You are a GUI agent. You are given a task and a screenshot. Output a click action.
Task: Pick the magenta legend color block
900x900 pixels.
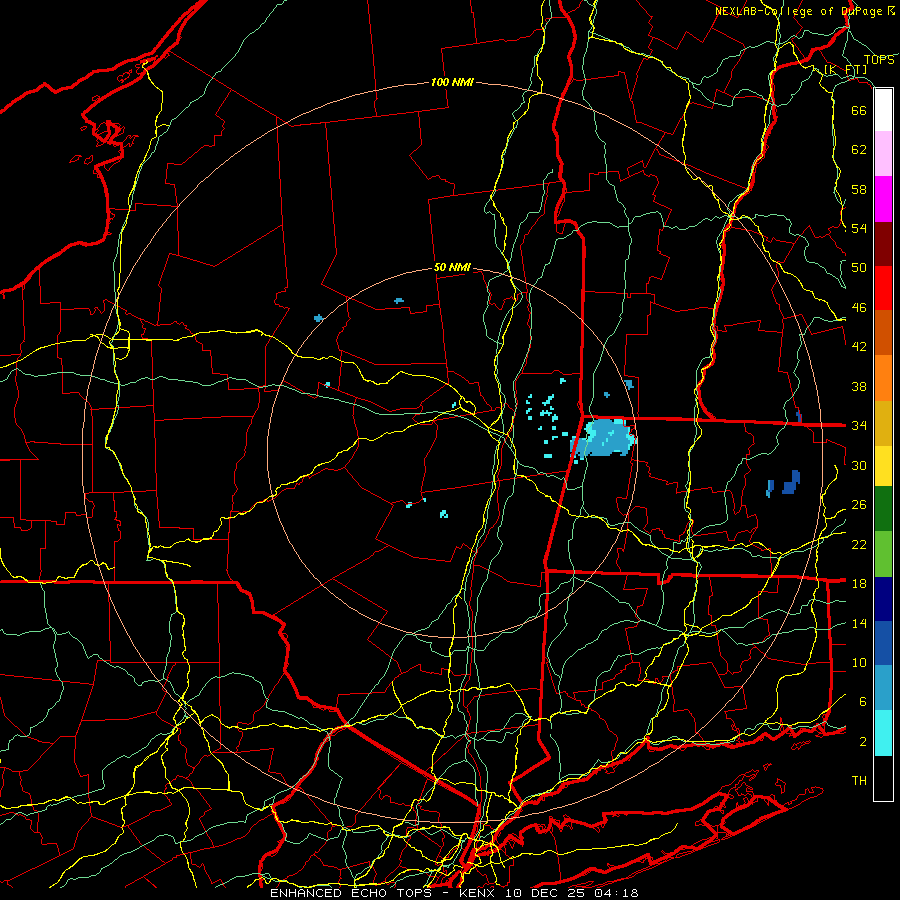pos(883,199)
